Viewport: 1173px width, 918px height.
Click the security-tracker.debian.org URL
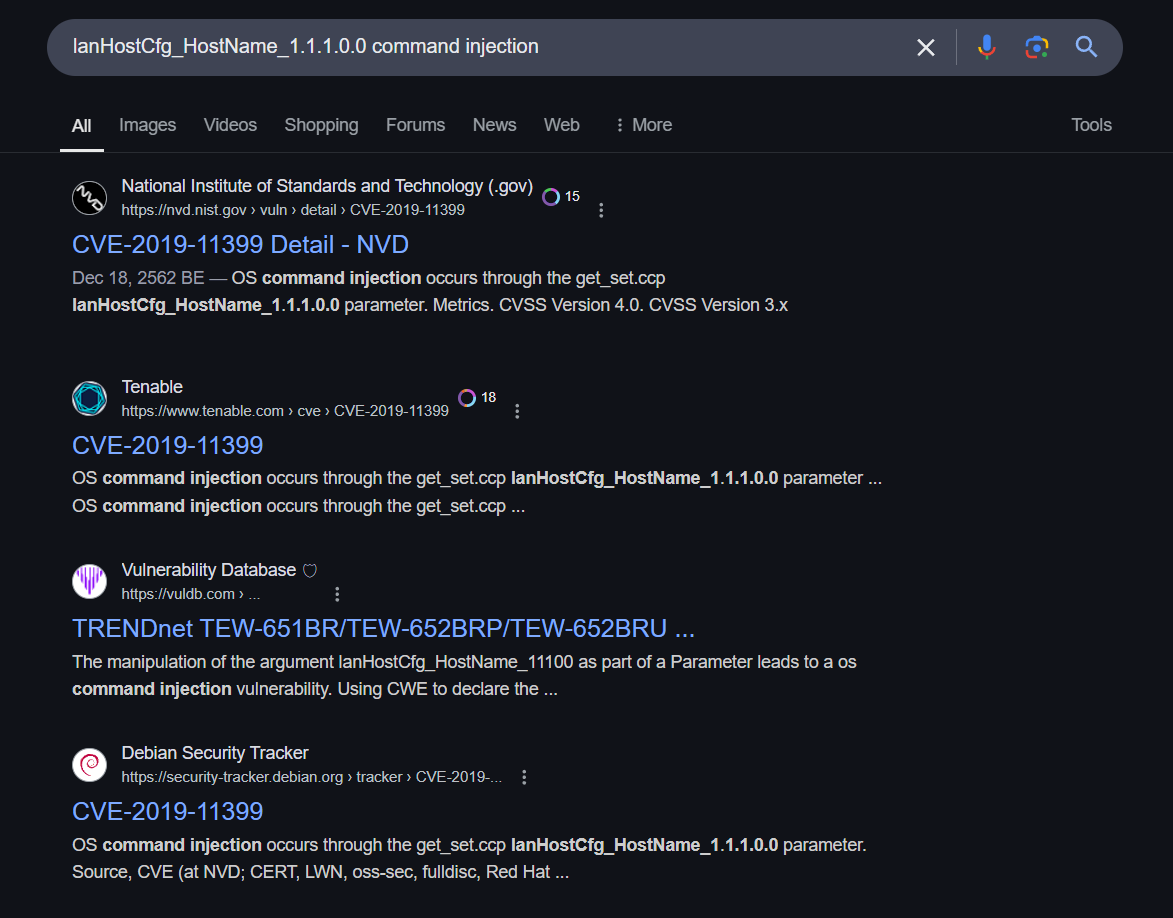311,777
